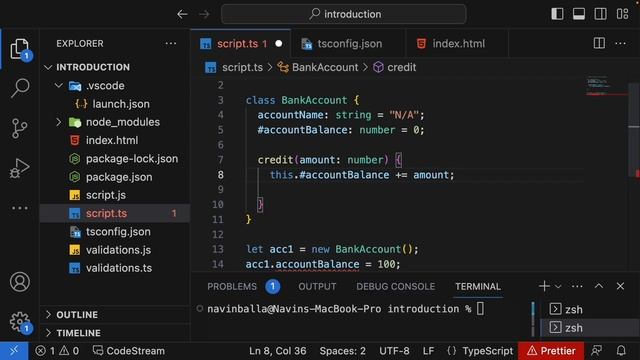Open package-lock.json file
The image size is (640, 360).
115,159
